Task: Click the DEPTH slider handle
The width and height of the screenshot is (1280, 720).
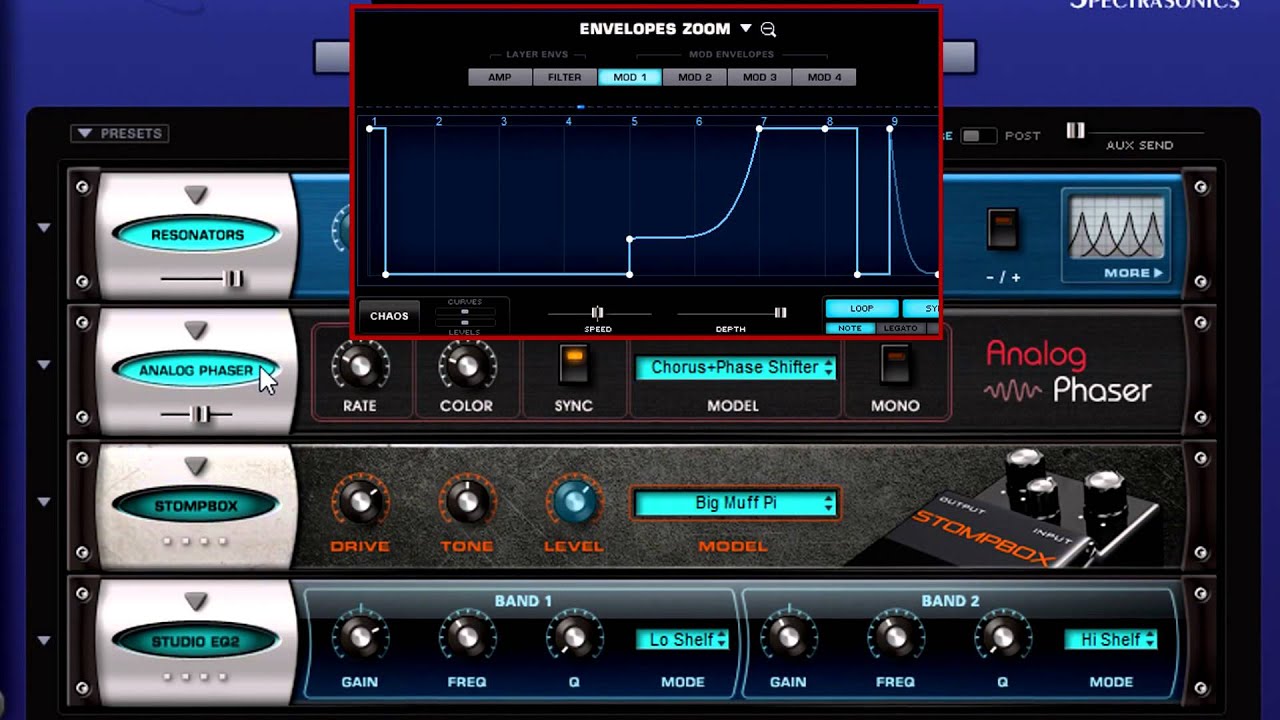Action: tap(780, 313)
